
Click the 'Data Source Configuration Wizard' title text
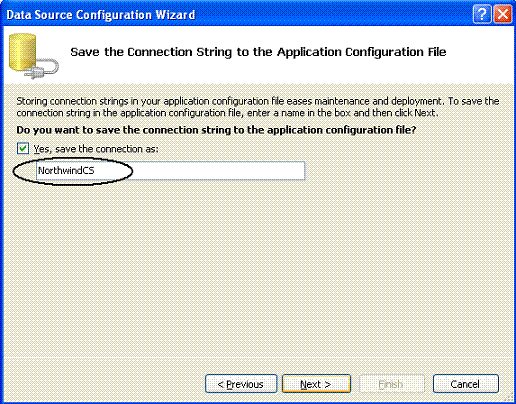point(101,15)
